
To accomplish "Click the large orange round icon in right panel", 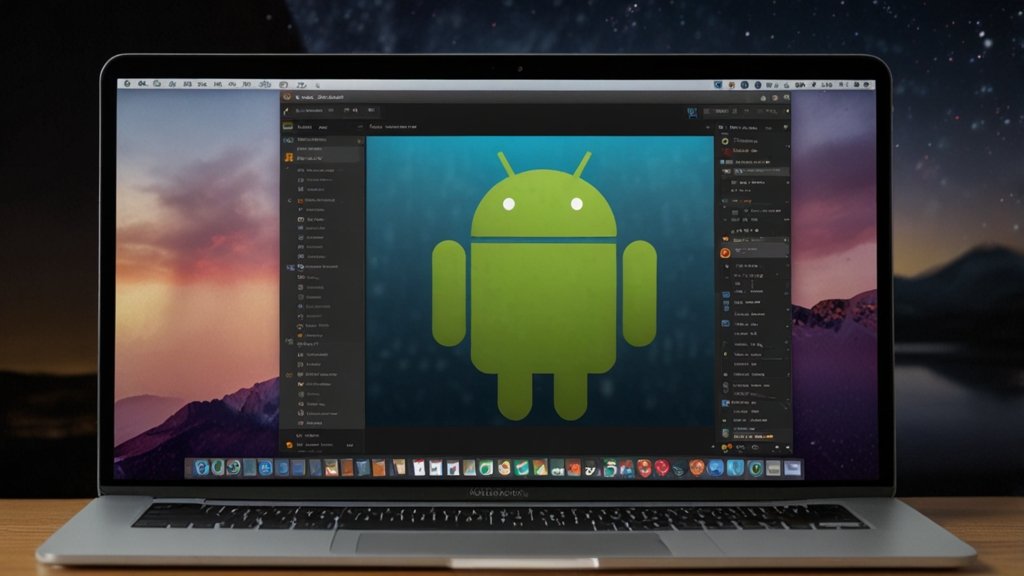I will point(725,253).
